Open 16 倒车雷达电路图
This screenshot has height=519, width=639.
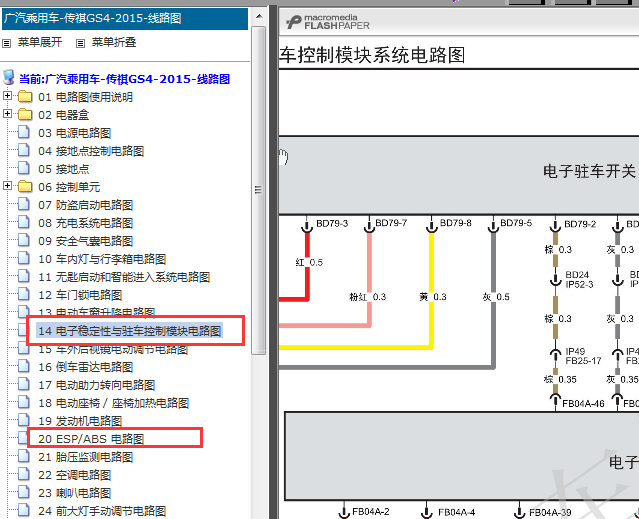click(86, 367)
